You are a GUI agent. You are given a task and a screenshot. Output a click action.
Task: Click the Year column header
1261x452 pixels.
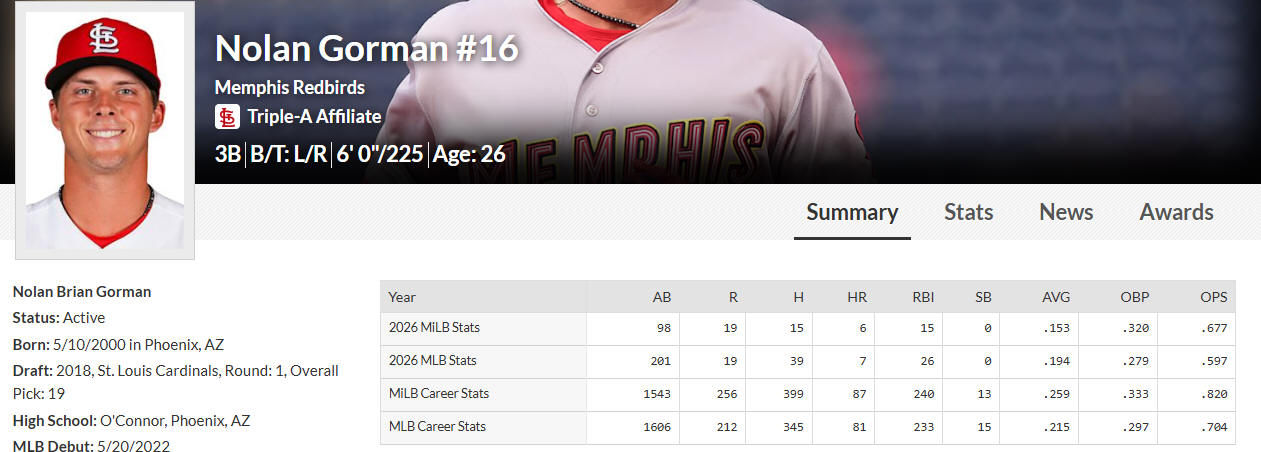tap(402, 297)
